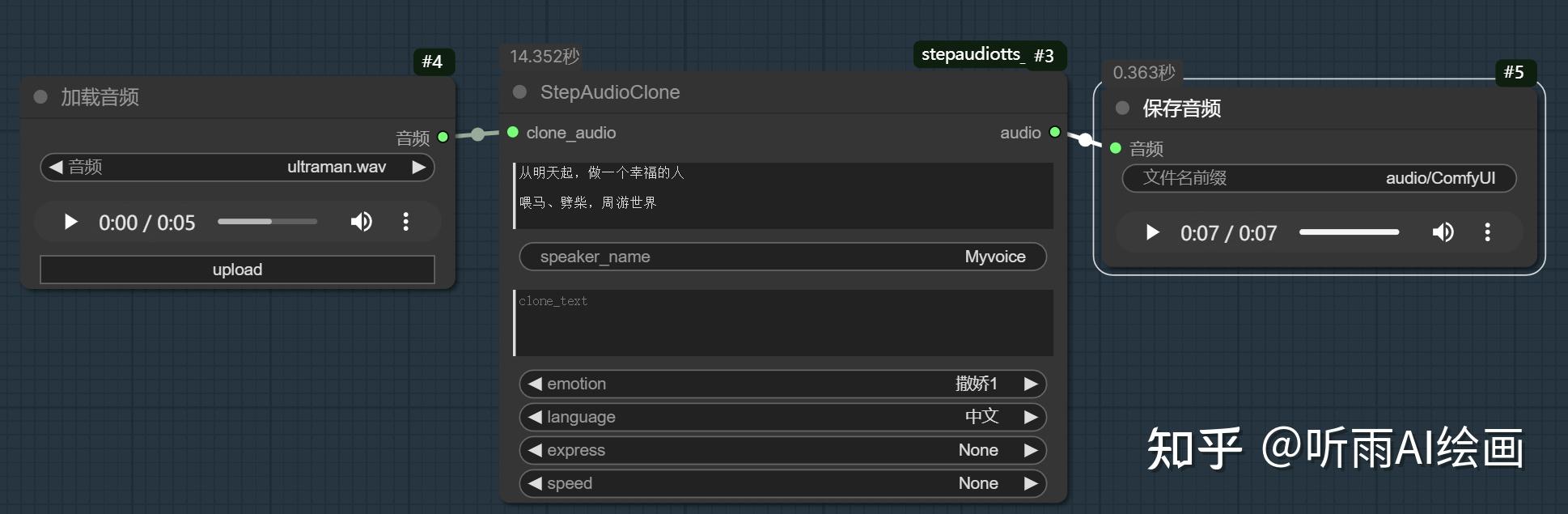Image resolution: width=1568 pixels, height=514 pixels.
Task: Collapse the 保存音频 node via its title dot
Action: [1121, 108]
